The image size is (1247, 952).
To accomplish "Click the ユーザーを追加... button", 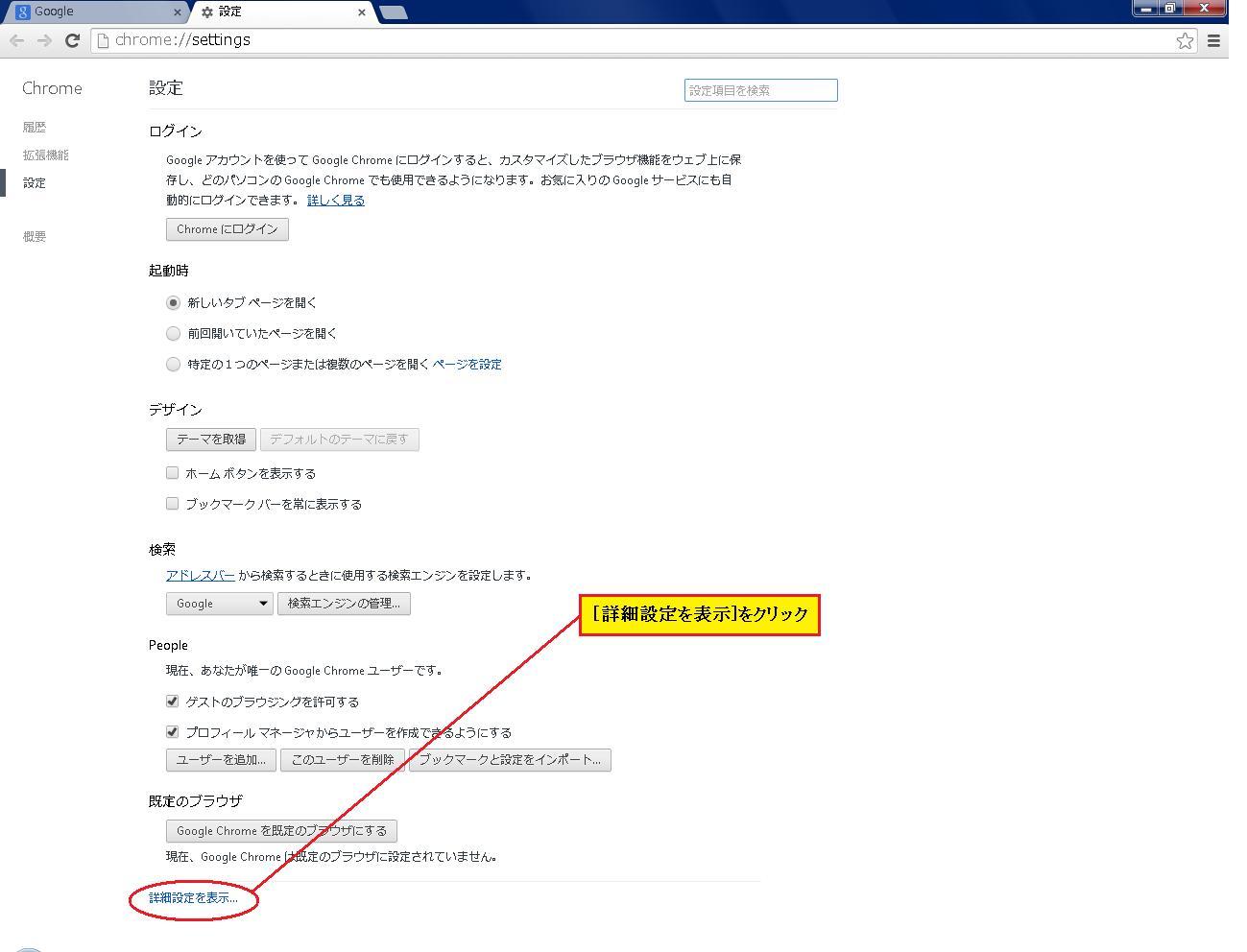I will click(222, 760).
